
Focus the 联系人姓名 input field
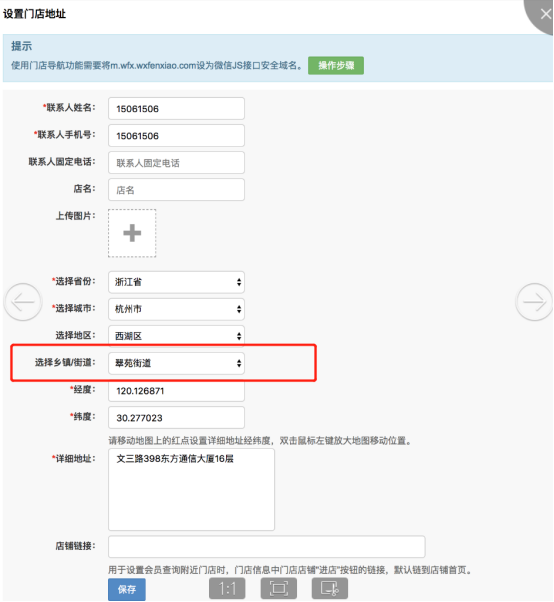176,109
